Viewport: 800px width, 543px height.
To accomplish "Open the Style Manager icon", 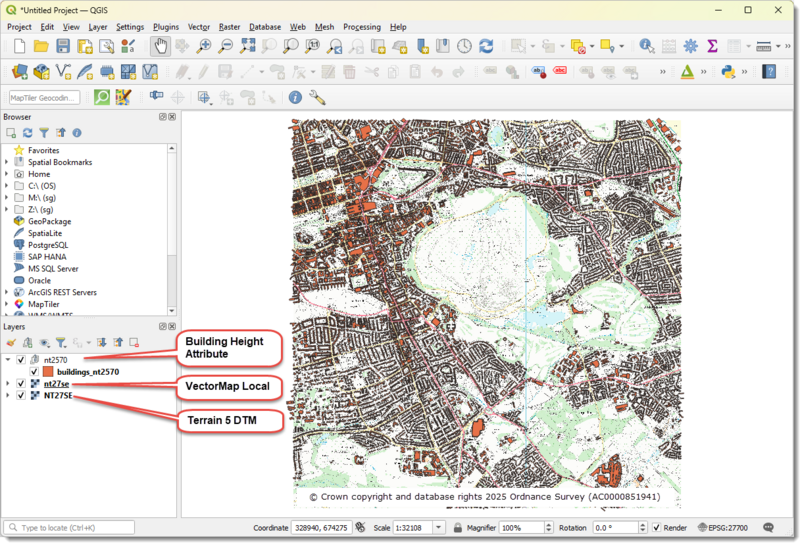I will click(128, 46).
